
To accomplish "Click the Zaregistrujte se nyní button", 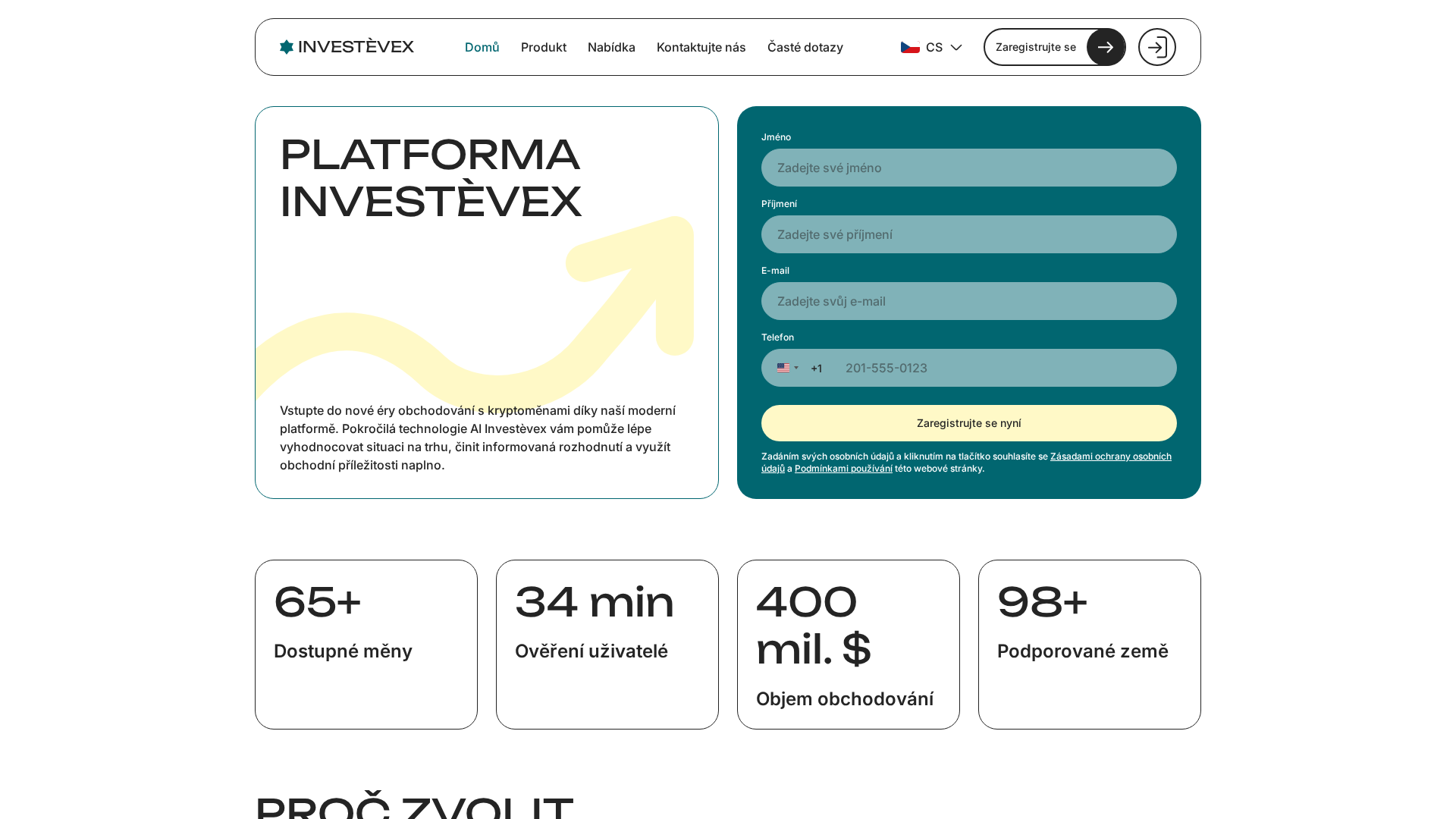I will point(968,422).
